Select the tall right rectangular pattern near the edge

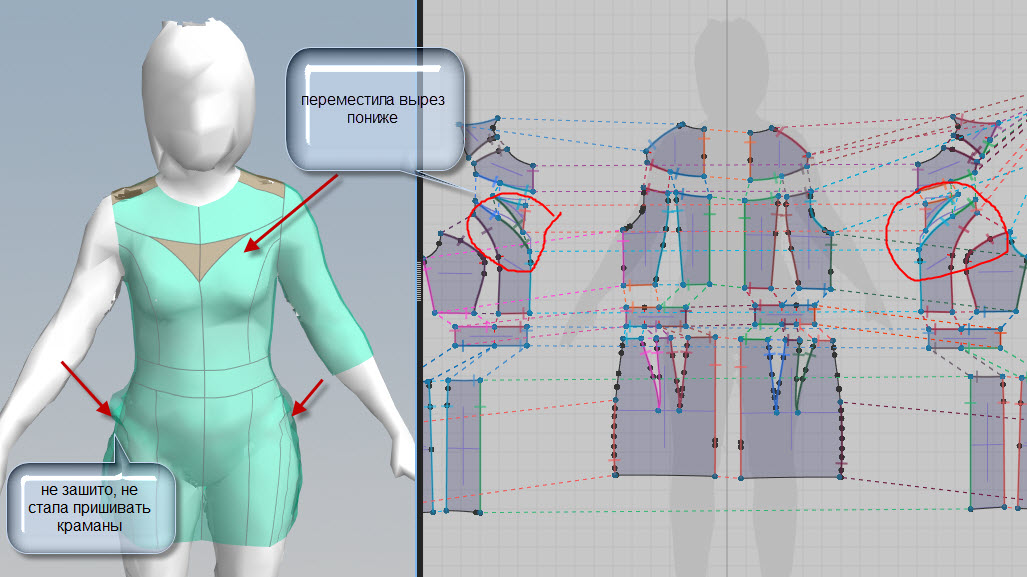coord(988,442)
